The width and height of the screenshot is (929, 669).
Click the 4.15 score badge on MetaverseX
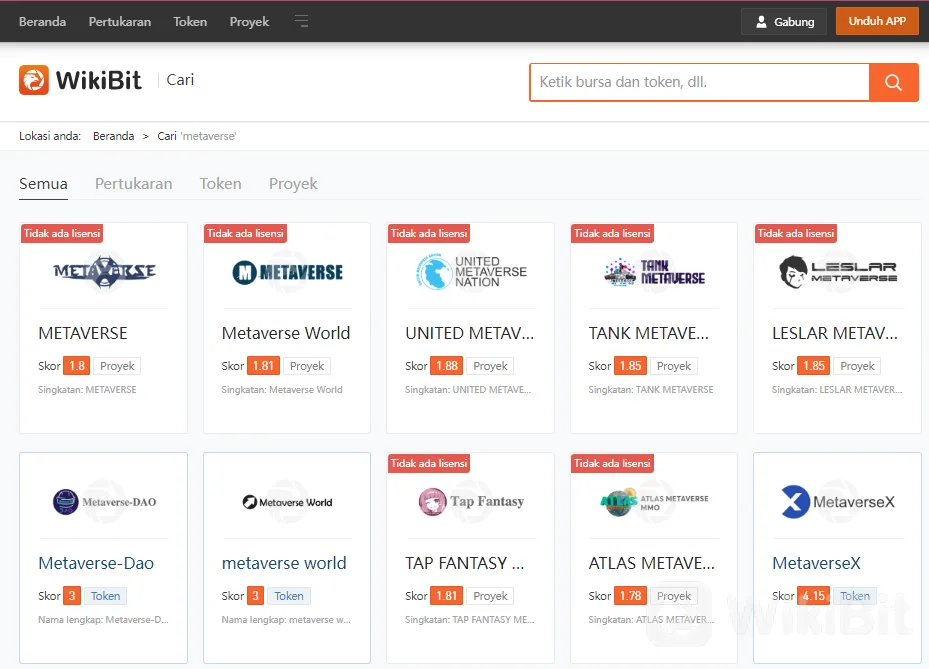(814, 596)
